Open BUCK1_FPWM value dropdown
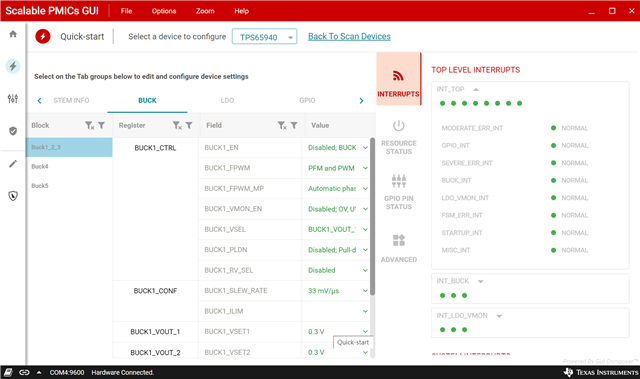 365,168
